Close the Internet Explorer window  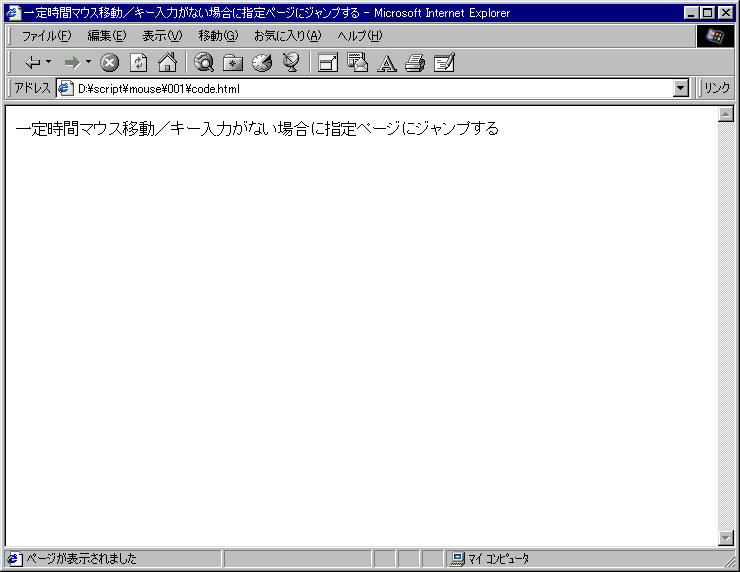coord(726,13)
